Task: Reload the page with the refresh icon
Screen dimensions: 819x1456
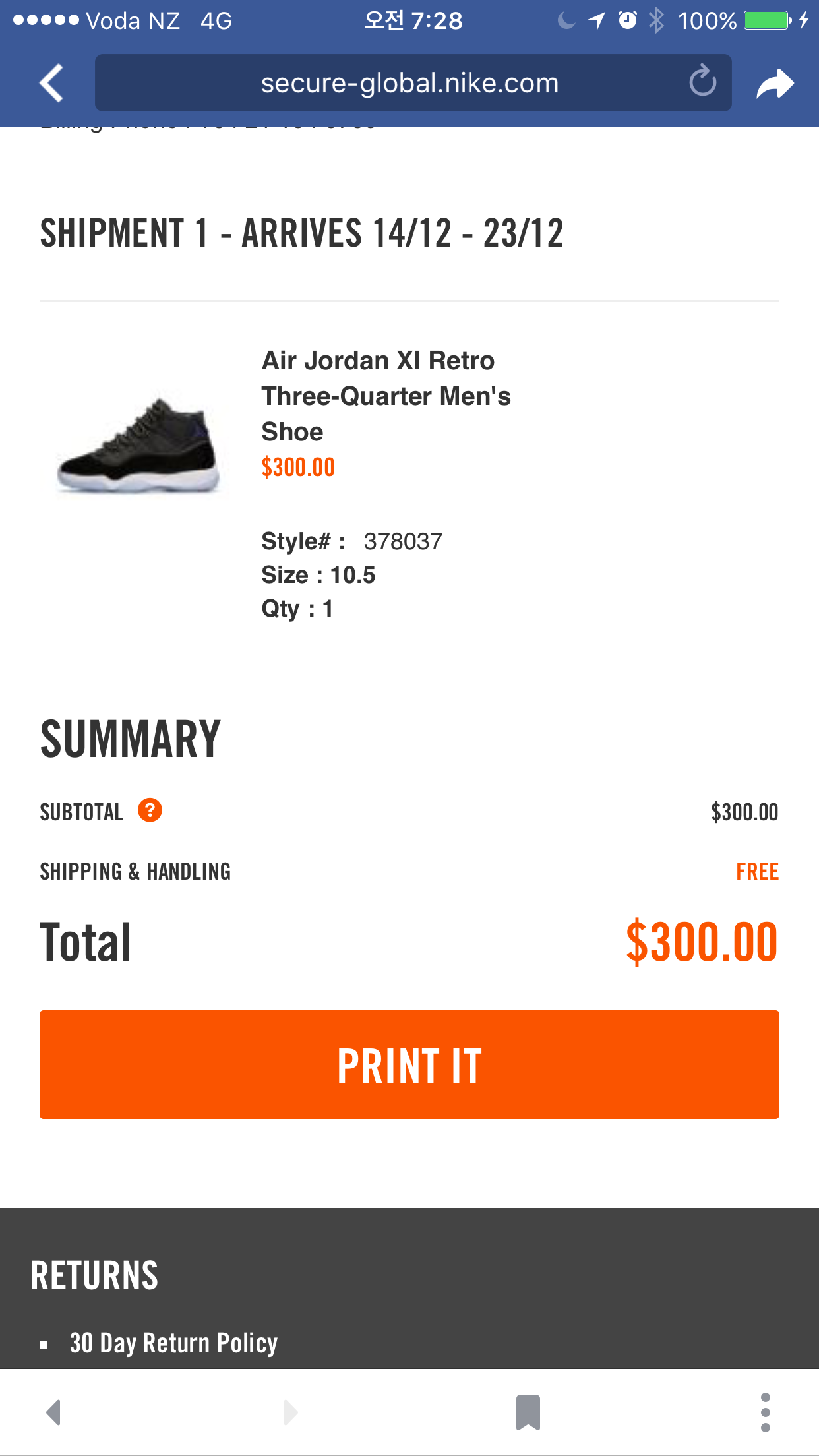Action: point(702,82)
